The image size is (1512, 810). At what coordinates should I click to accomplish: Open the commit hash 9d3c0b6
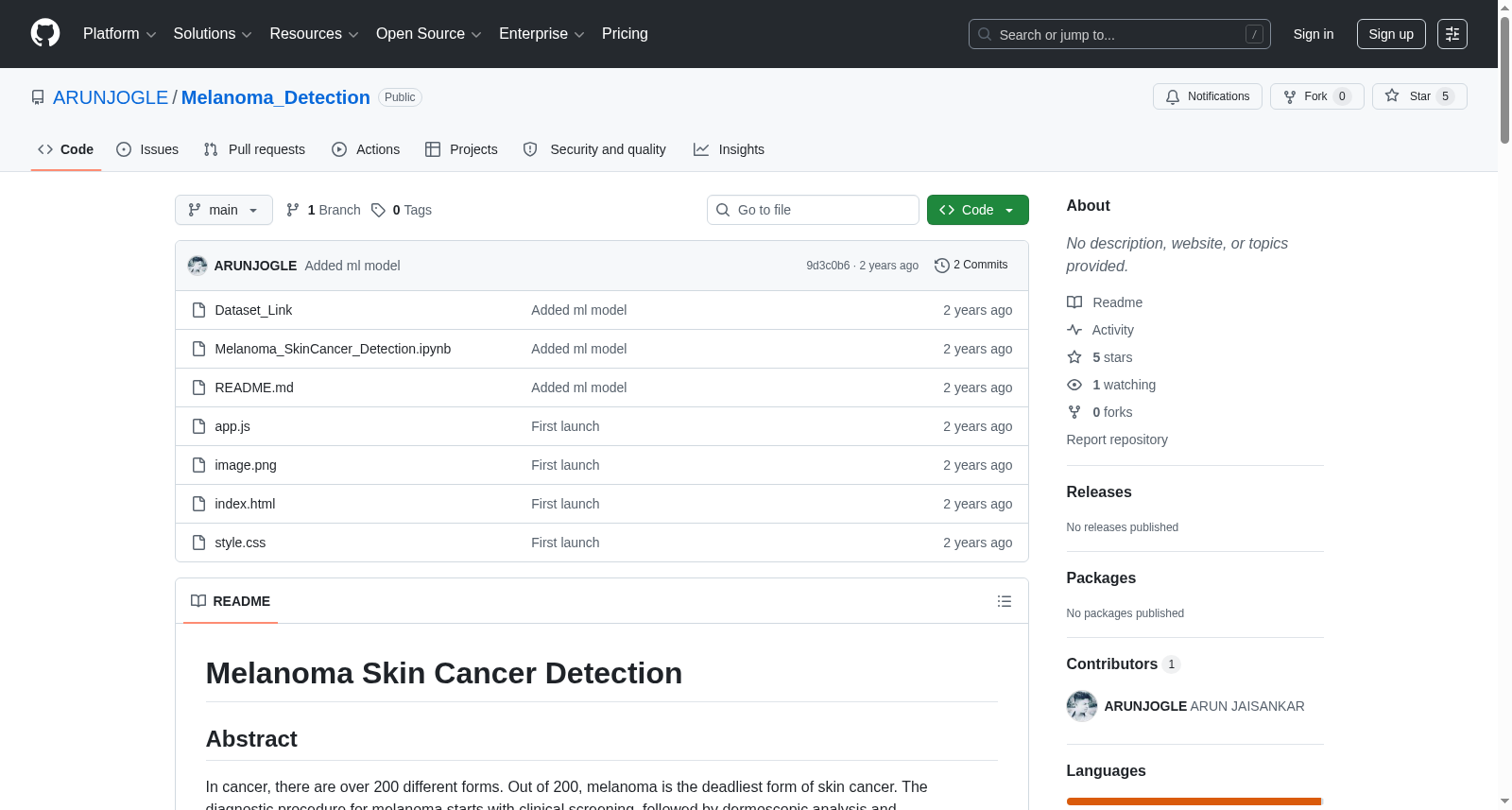[828, 266]
